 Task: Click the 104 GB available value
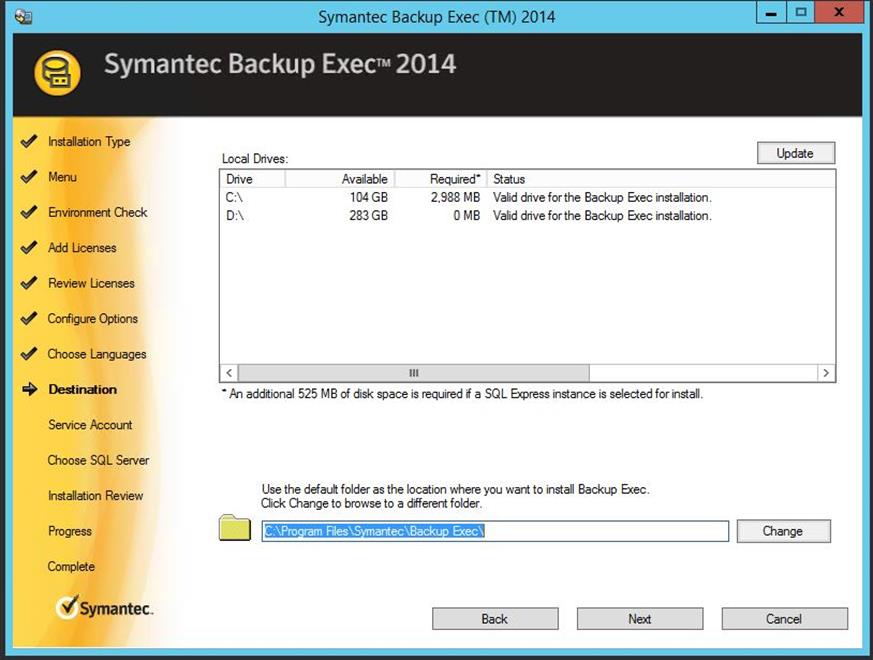(369, 198)
